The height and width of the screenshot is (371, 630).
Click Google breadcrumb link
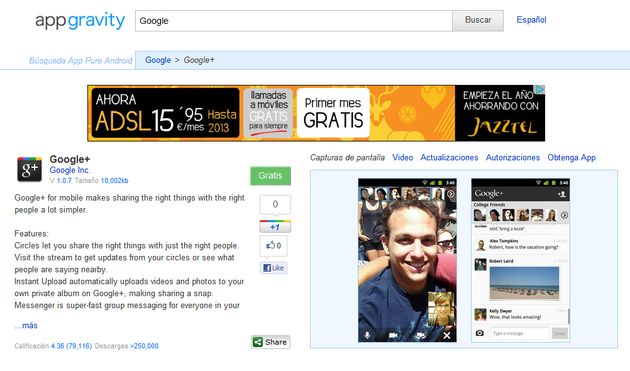pyautogui.click(x=158, y=60)
